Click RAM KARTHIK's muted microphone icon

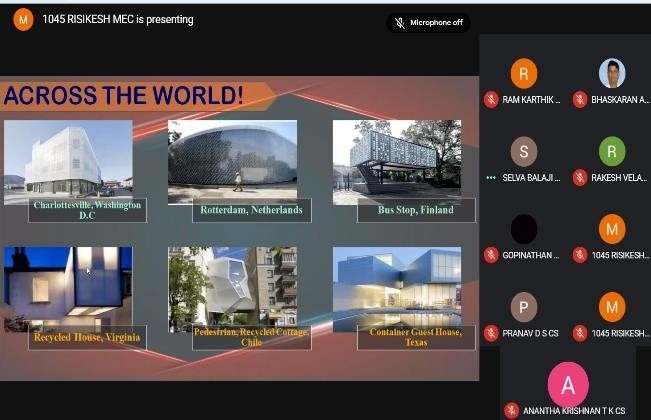(x=491, y=100)
